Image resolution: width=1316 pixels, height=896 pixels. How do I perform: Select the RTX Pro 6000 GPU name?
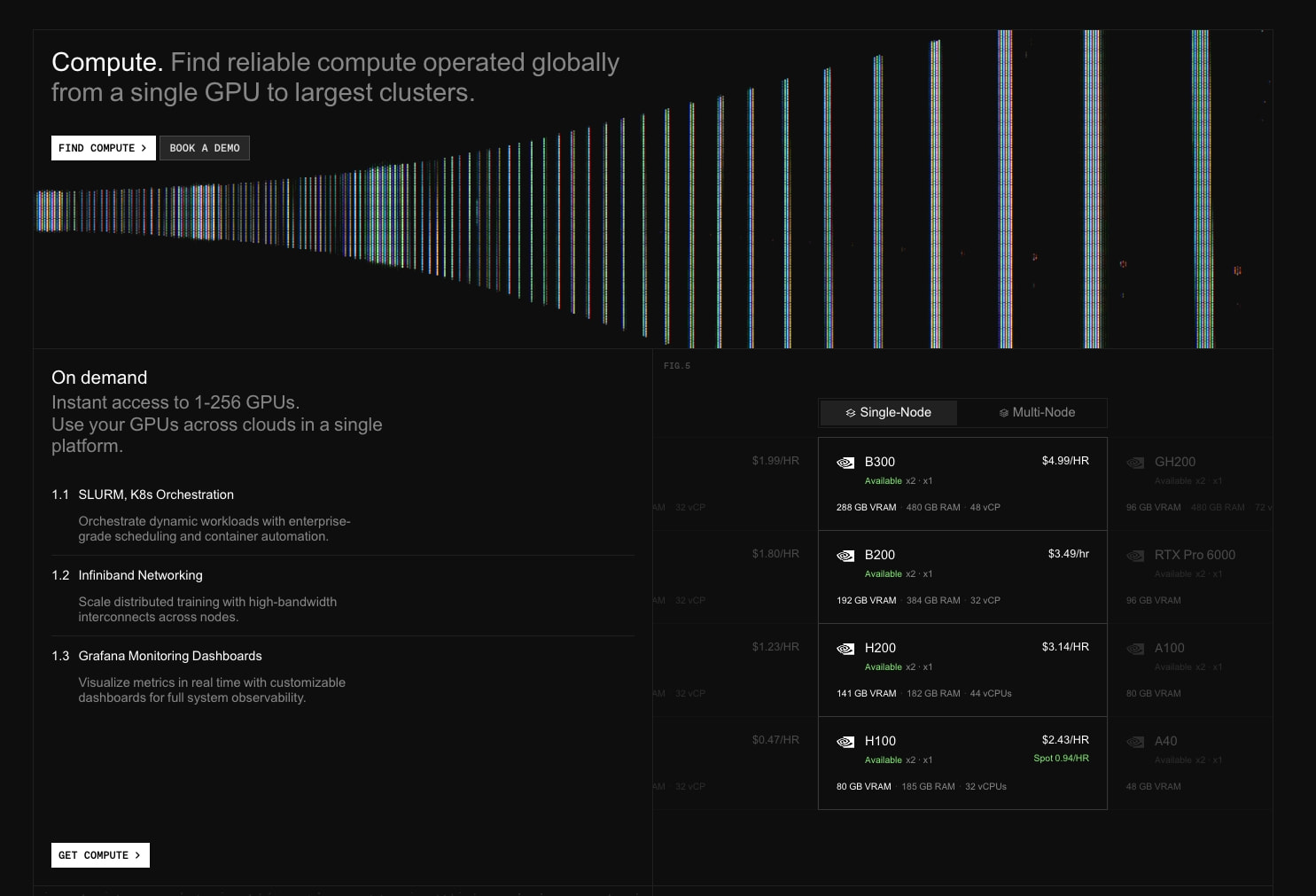1195,555
